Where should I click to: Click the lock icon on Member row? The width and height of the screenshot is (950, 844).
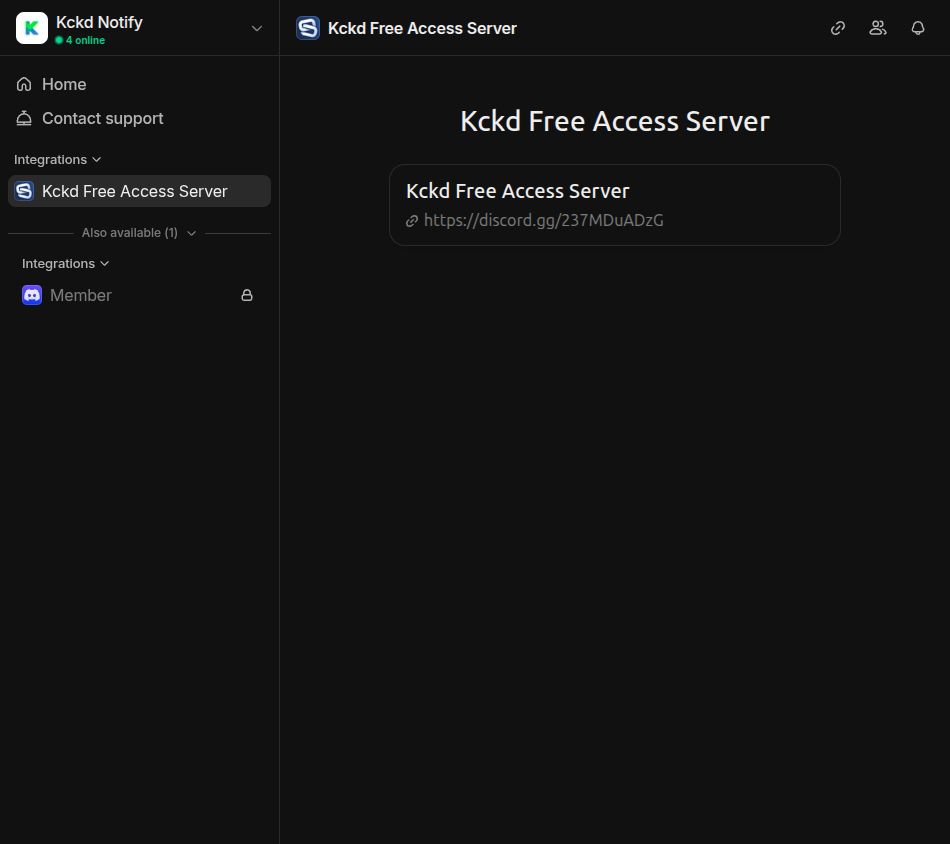pyautogui.click(x=247, y=295)
